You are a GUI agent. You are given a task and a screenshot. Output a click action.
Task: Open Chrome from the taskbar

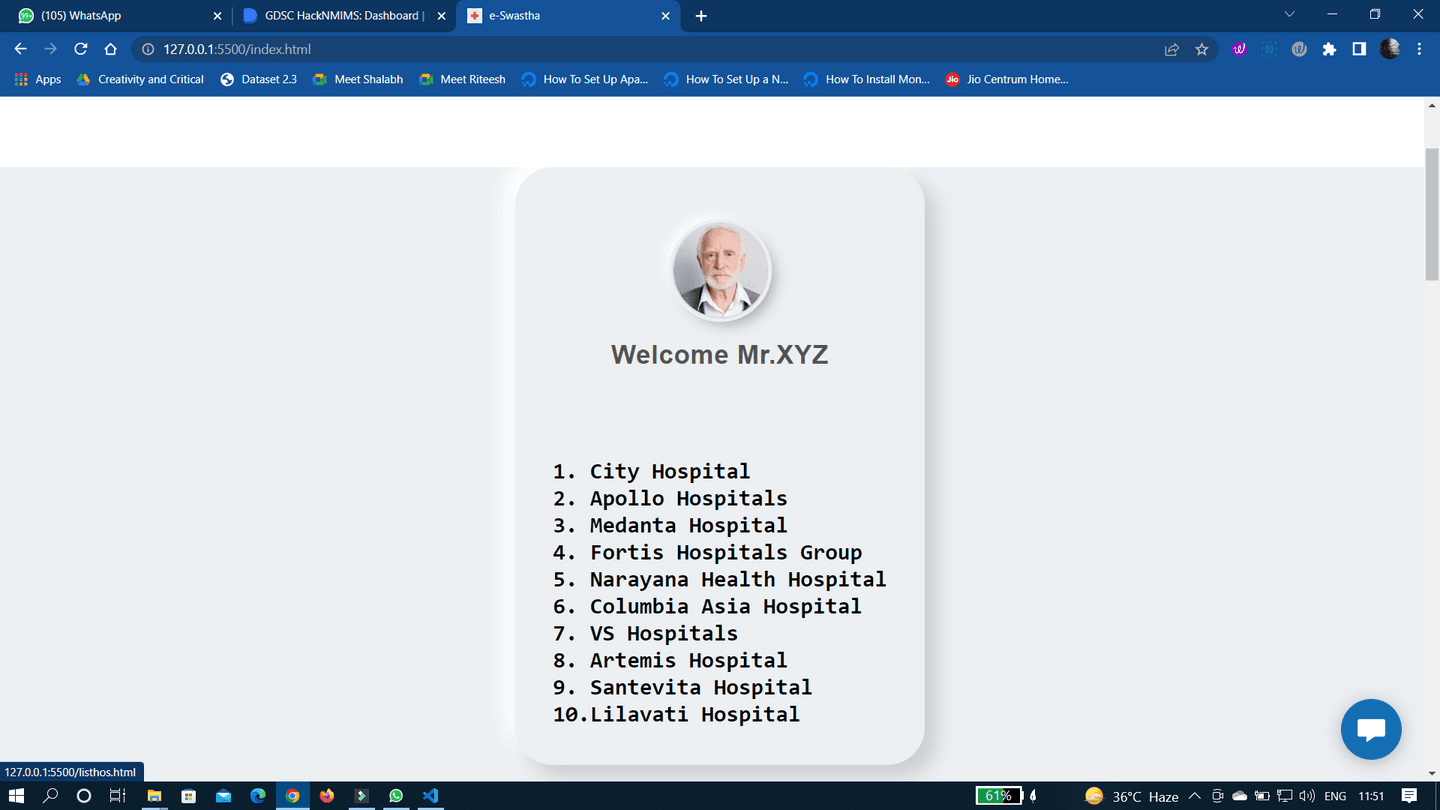point(292,796)
